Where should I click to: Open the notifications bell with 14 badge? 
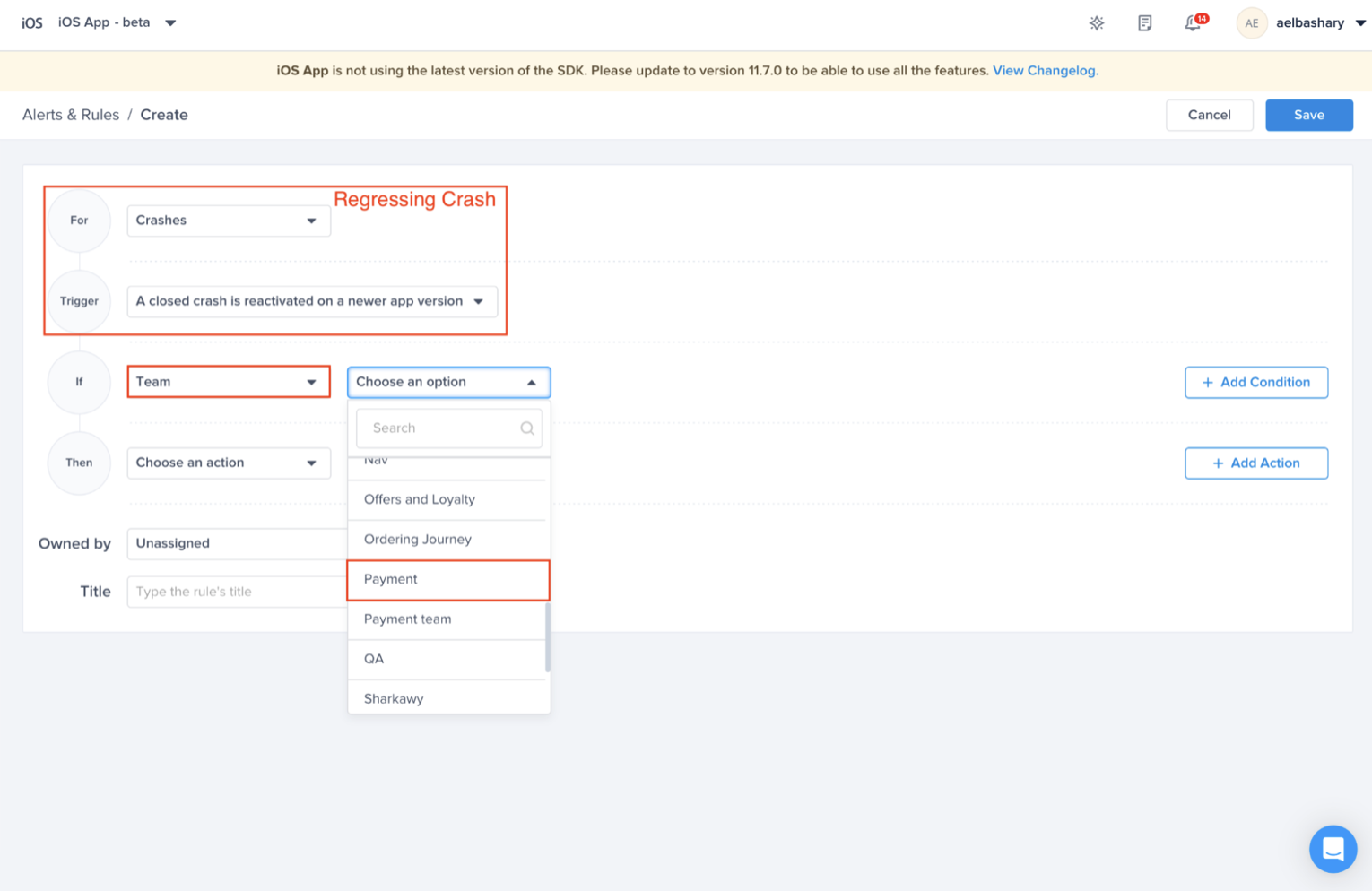(x=1194, y=23)
